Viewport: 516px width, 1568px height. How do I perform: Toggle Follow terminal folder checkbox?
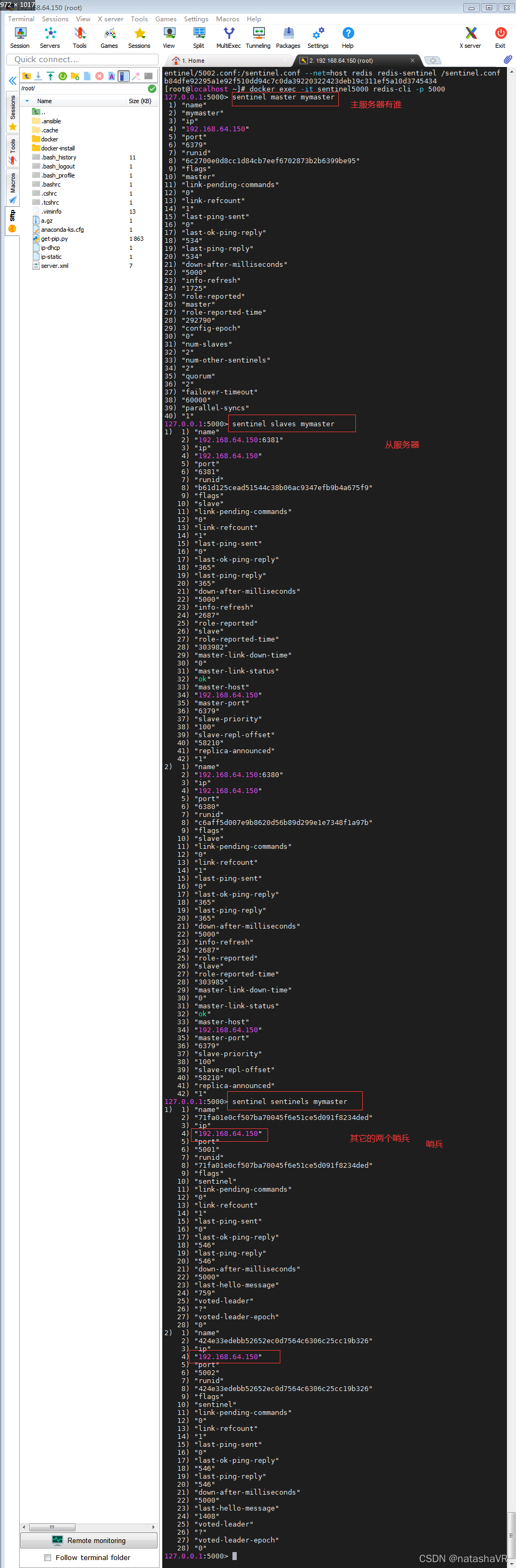tap(47, 1557)
